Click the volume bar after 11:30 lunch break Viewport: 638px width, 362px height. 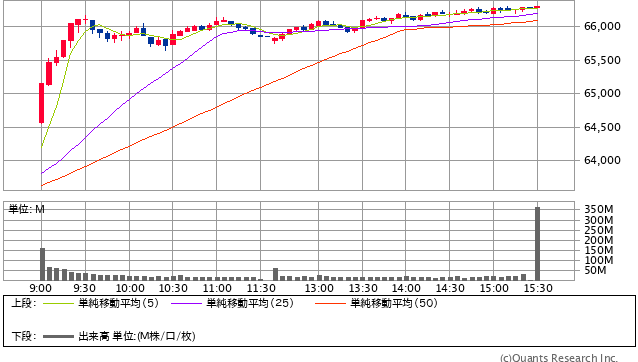tap(275, 274)
